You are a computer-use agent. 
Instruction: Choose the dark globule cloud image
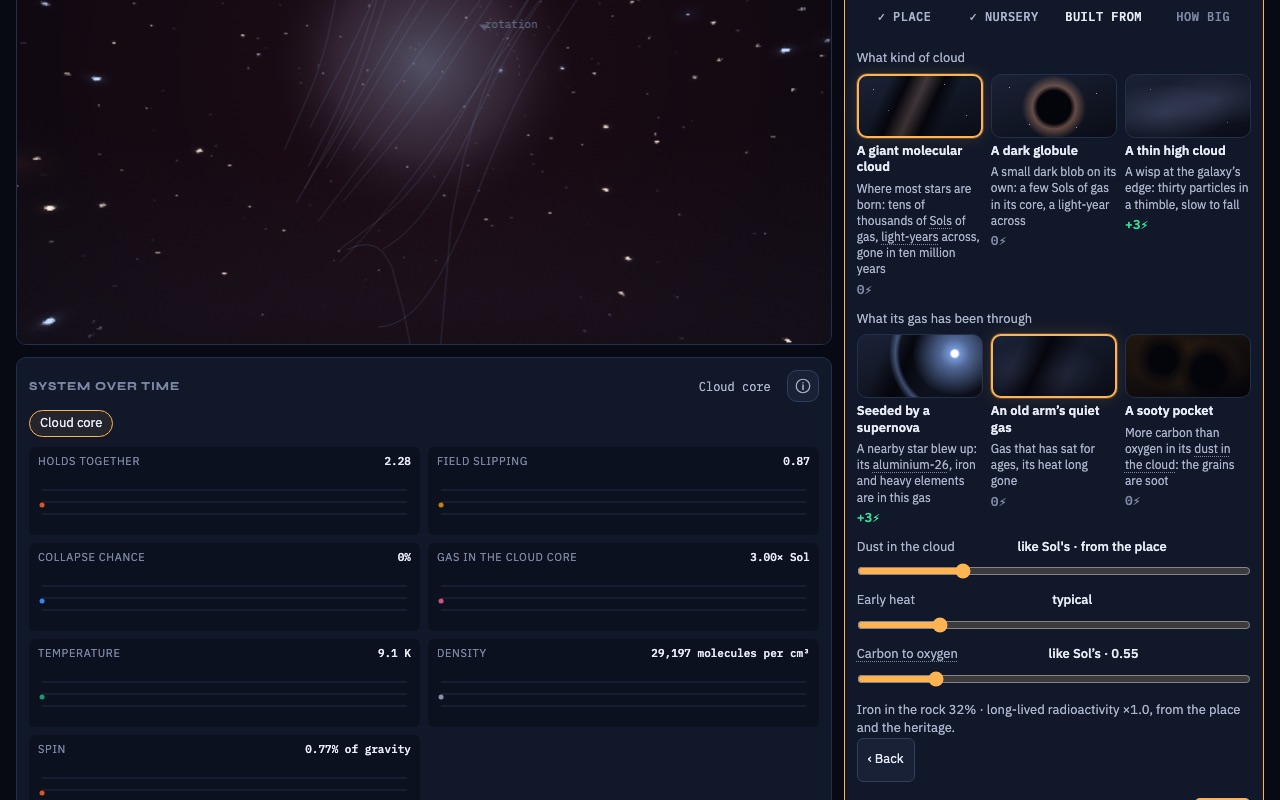click(x=1054, y=105)
